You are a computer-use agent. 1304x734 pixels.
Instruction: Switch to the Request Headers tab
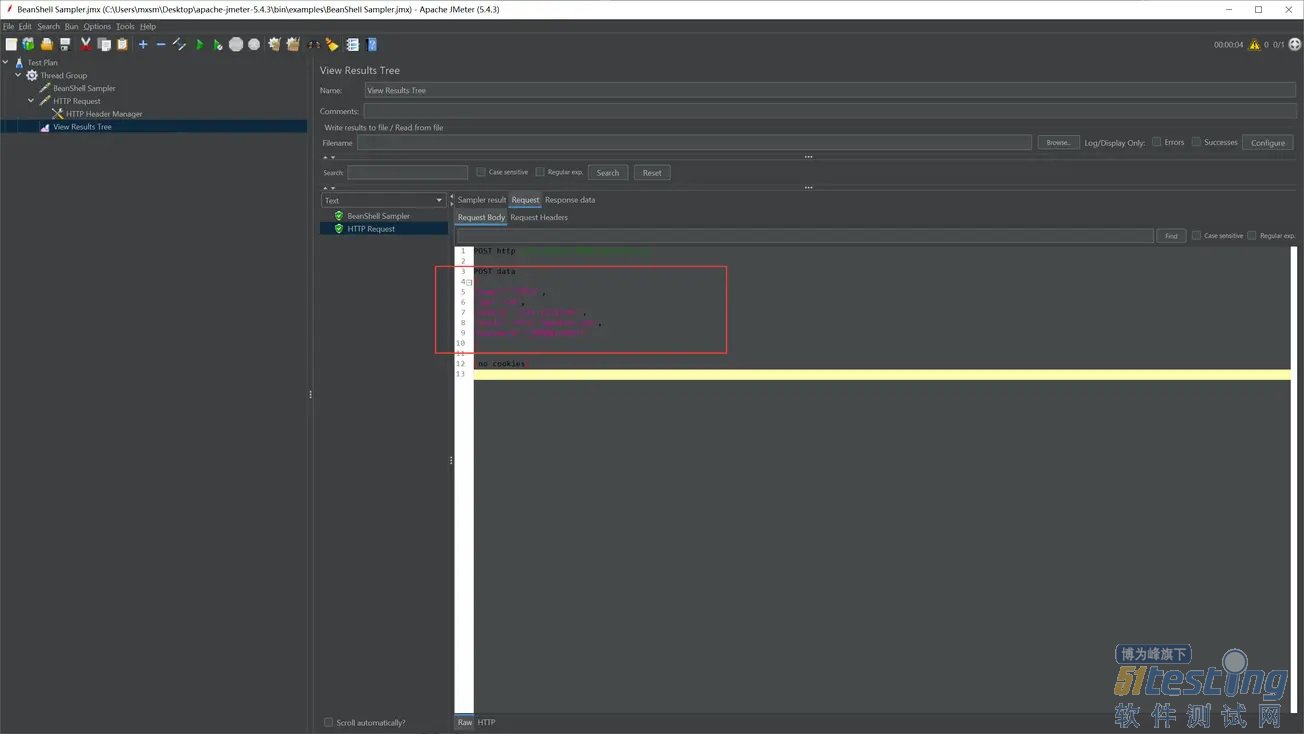[539, 217]
